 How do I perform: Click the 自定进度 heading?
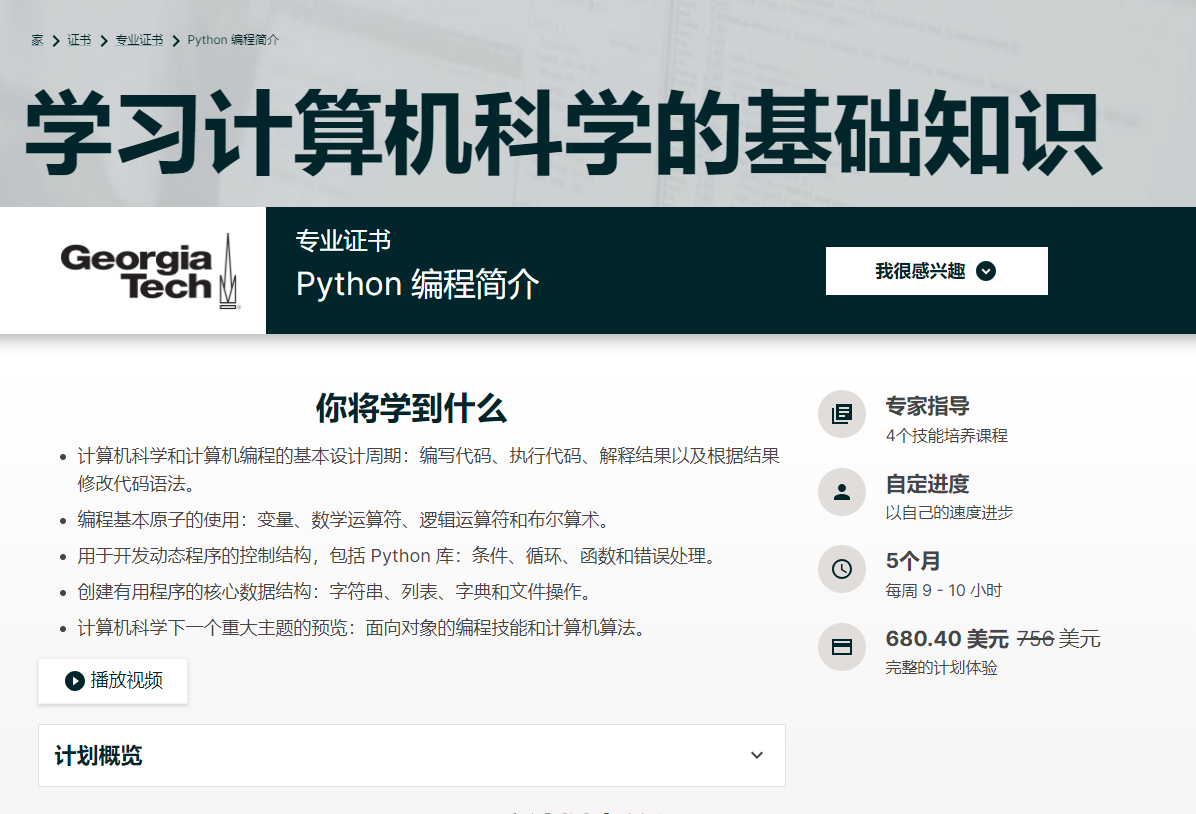click(x=928, y=484)
